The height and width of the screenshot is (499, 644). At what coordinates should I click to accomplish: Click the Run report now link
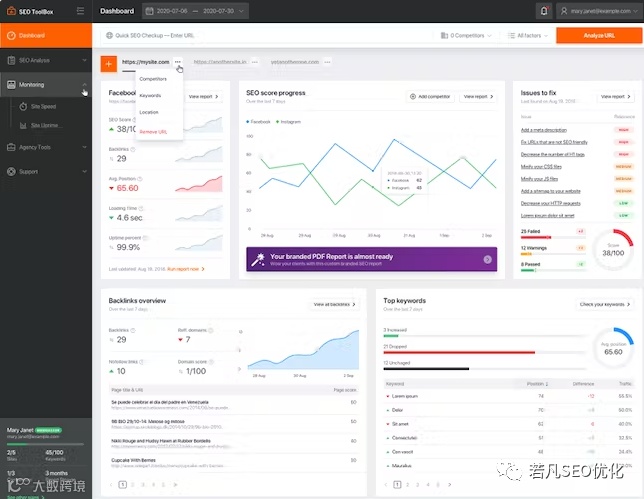pos(185,269)
